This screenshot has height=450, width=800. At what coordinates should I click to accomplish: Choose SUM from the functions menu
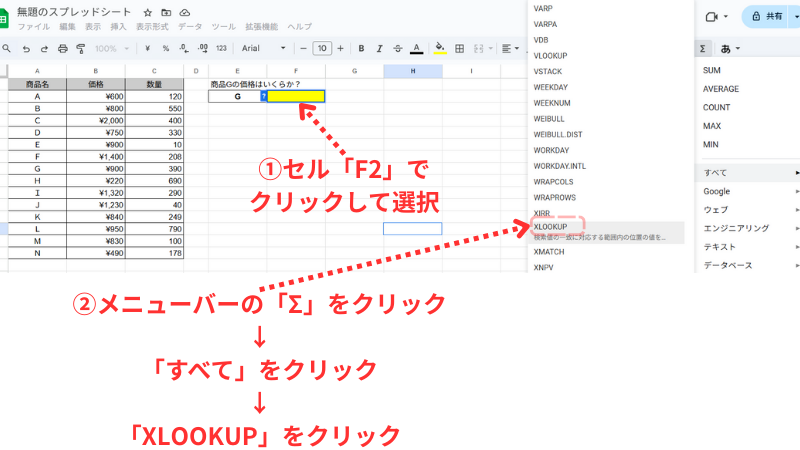712,71
